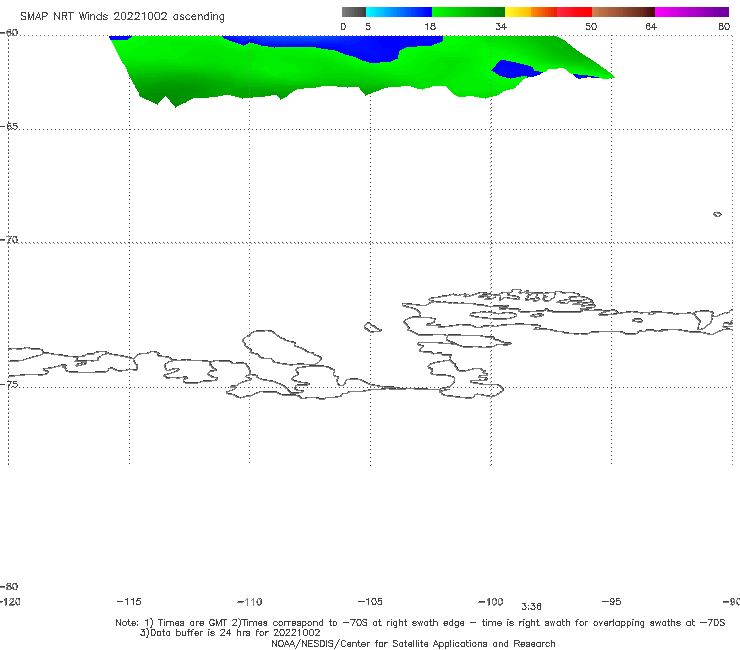Click the colorbar tick label '50'
This screenshot has height=650, width=740.
pyautogui.click(x=591, y=26)
